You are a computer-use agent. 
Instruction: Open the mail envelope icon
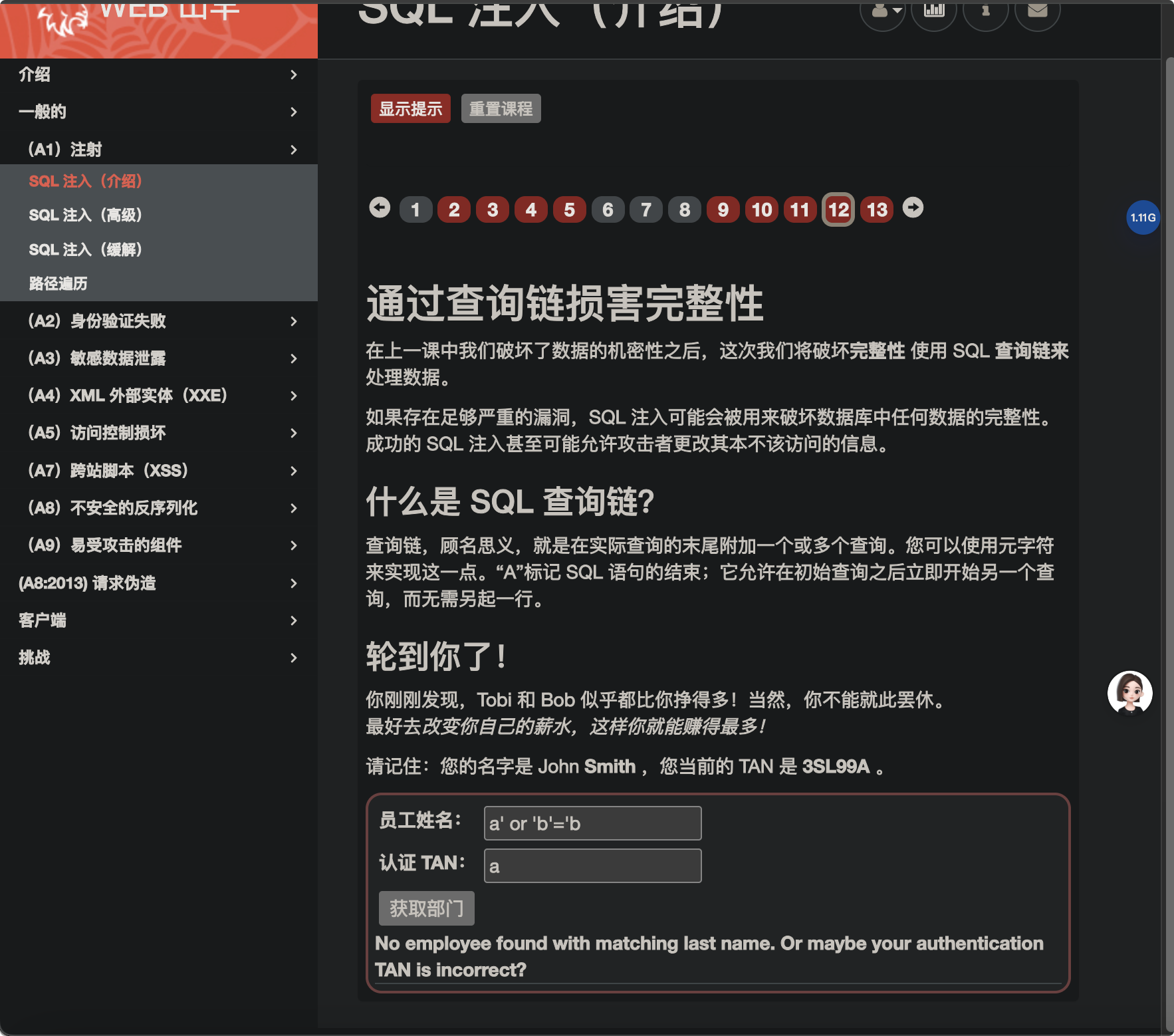click(1038, 11)
